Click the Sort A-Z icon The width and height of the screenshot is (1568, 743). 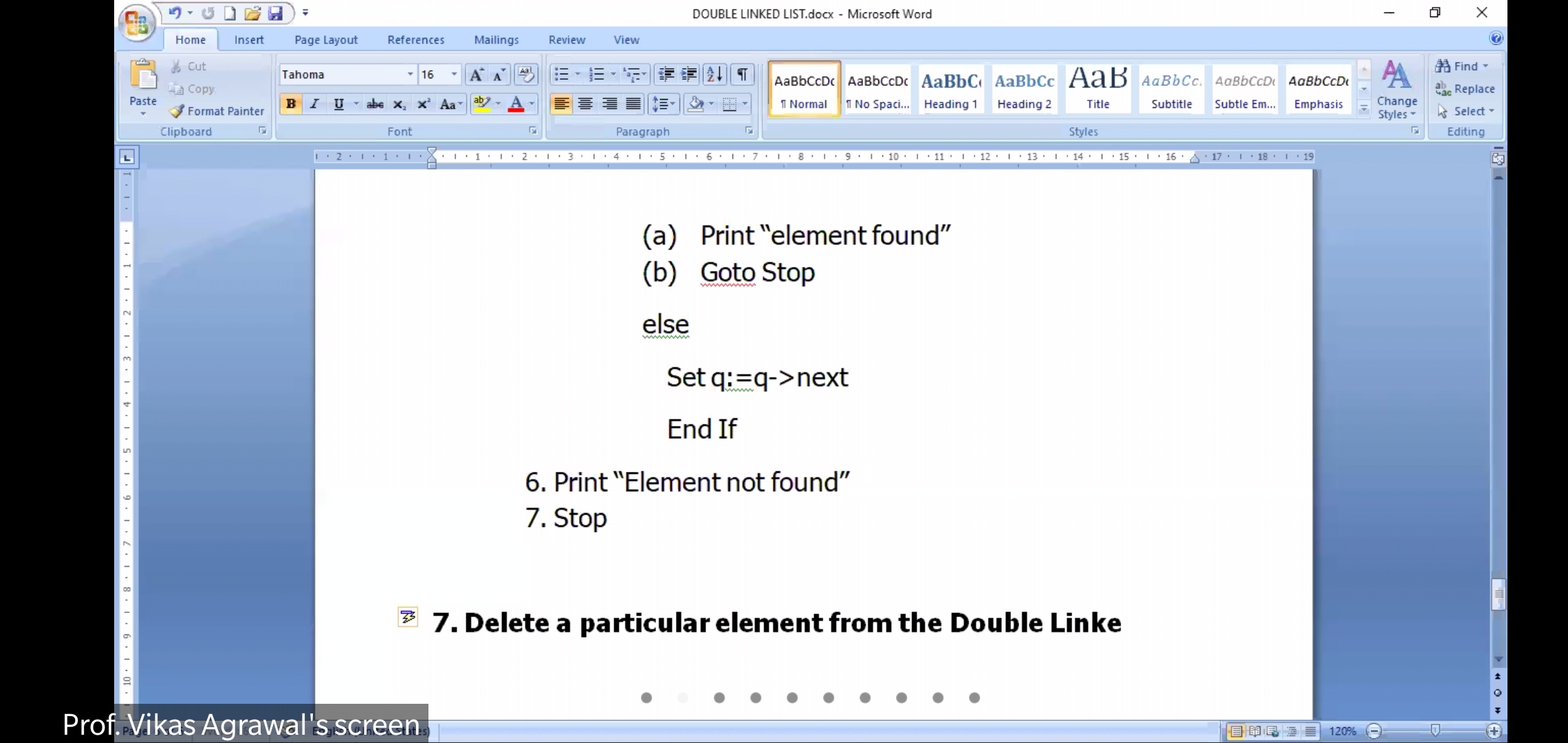point(715,74)
